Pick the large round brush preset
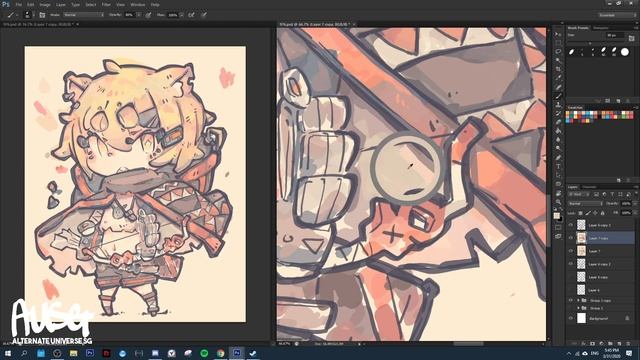The image size is (640, 360). (625, 52)
